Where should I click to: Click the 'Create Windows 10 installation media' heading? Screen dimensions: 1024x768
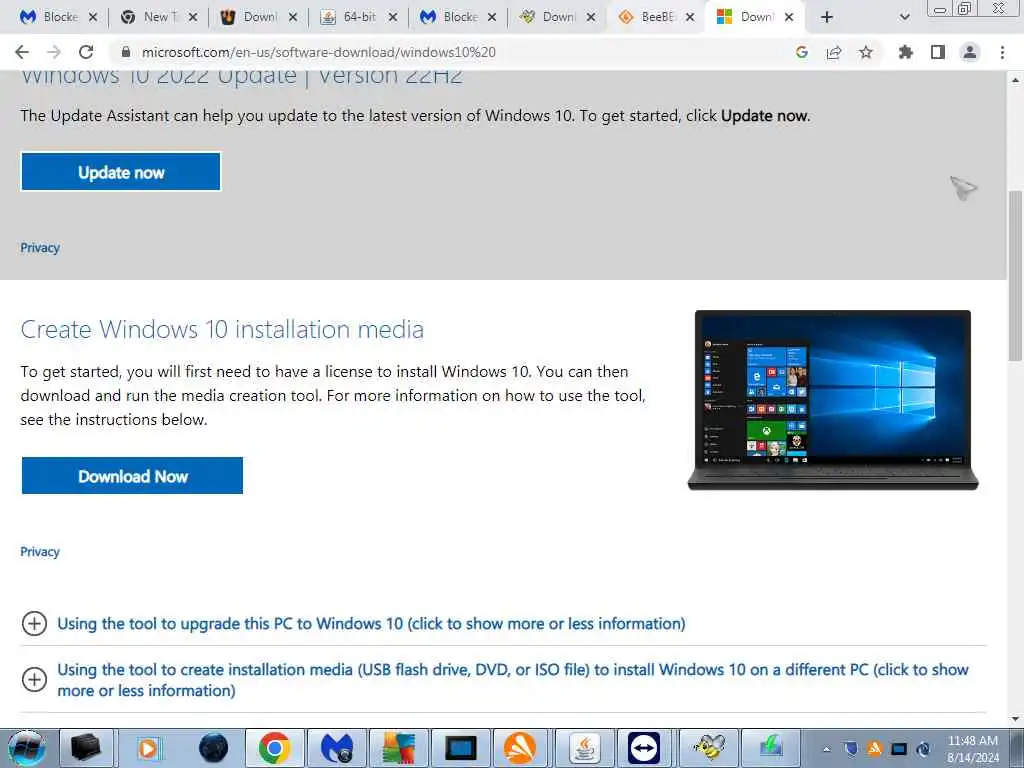tap(222, 329)
